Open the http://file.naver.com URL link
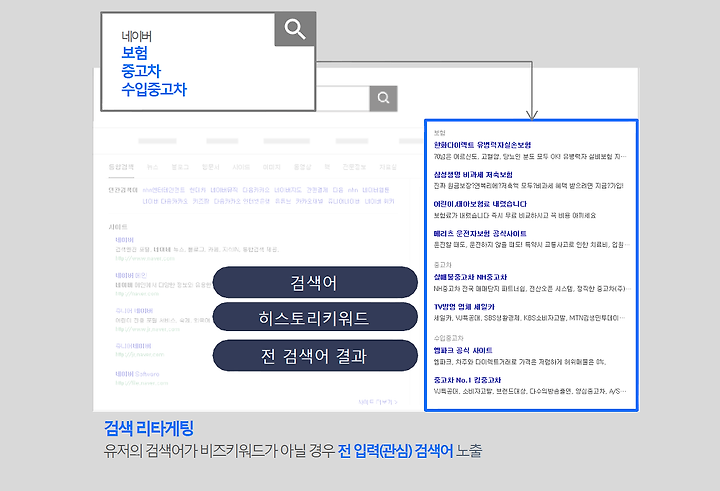The height and width of the screenshot is (491, 720). pos(142,383)
